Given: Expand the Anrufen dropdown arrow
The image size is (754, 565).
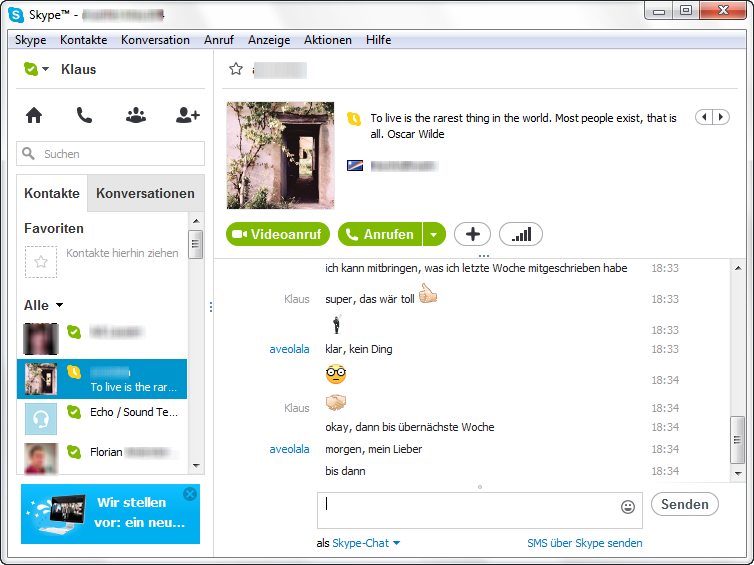Looking at the screenshot, I should 434,234.
